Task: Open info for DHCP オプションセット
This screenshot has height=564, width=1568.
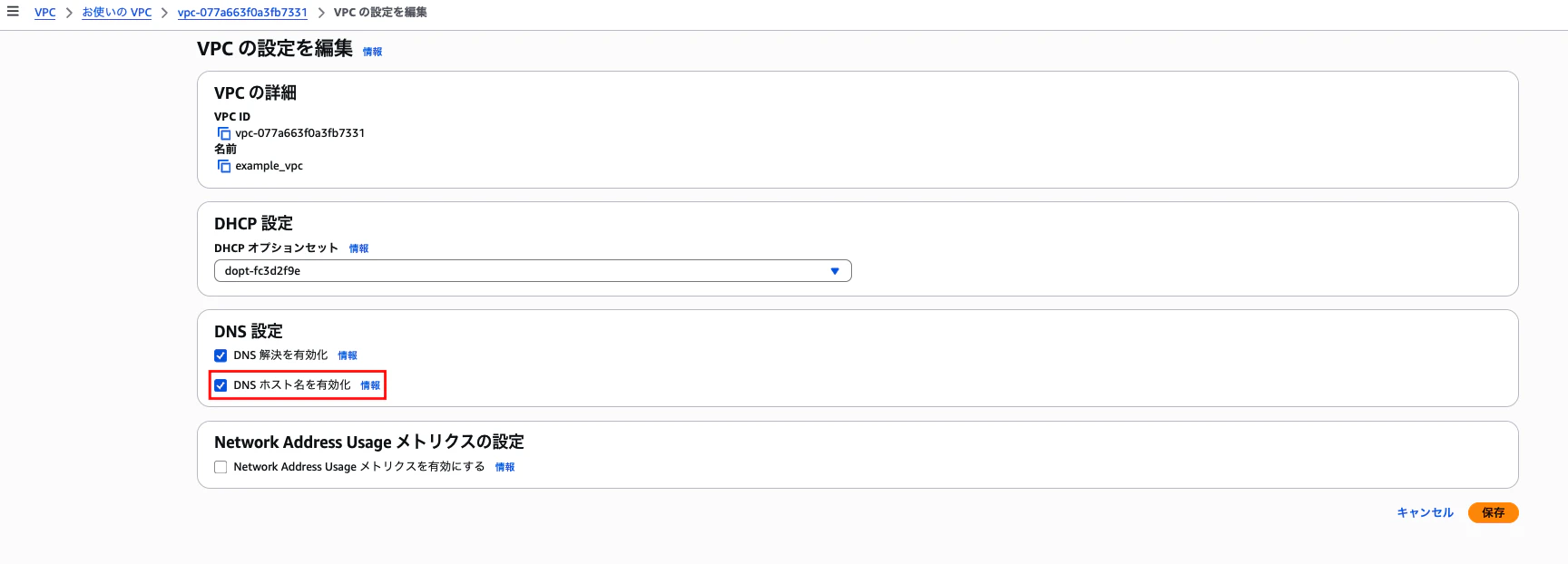Action: pyautogui.click(x=358, y=248)
